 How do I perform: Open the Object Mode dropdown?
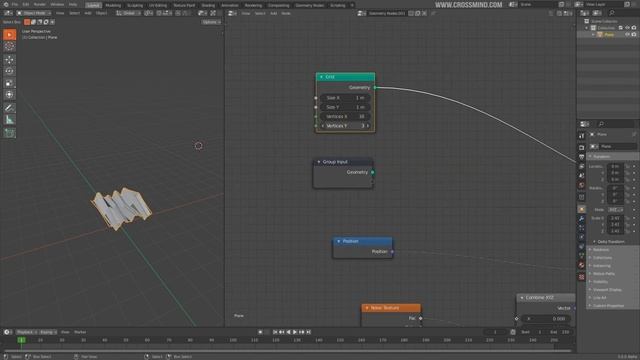33,13
